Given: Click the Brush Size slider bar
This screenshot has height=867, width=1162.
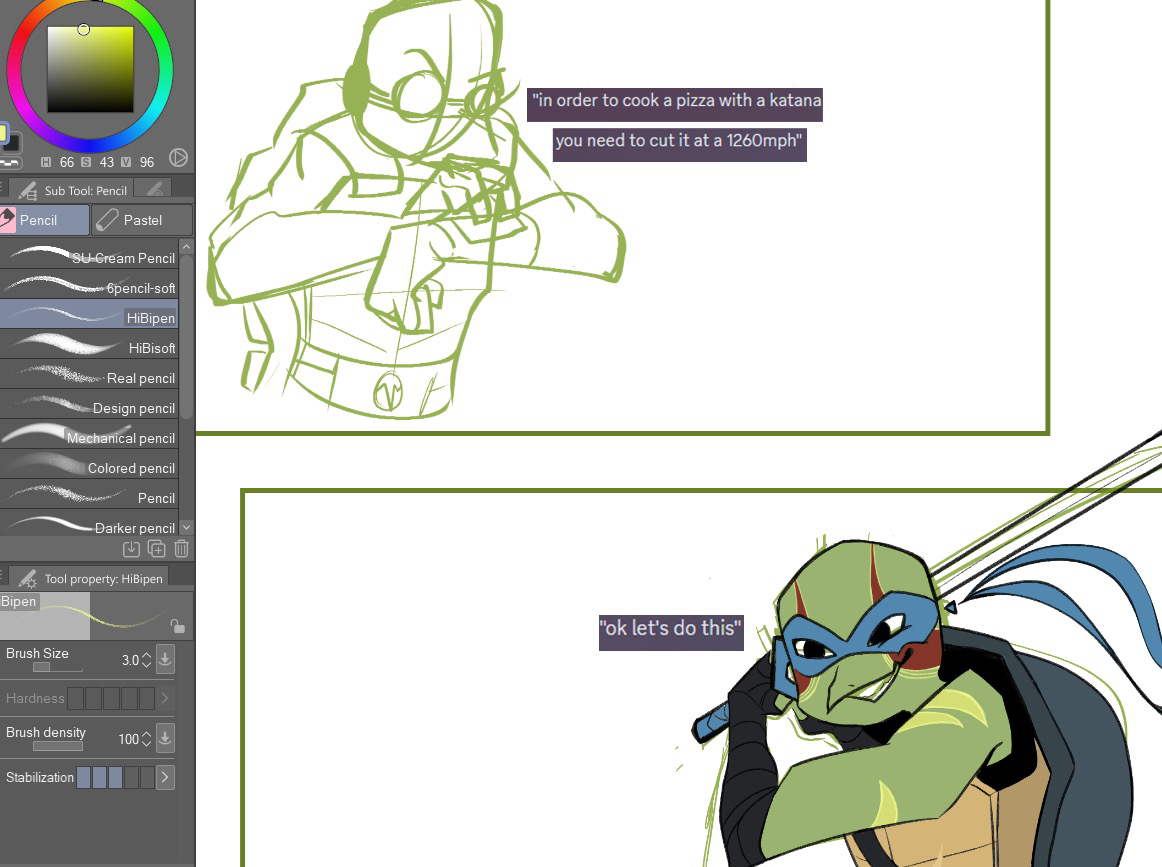Looking at the screenshot, I should tap(58, 667).
